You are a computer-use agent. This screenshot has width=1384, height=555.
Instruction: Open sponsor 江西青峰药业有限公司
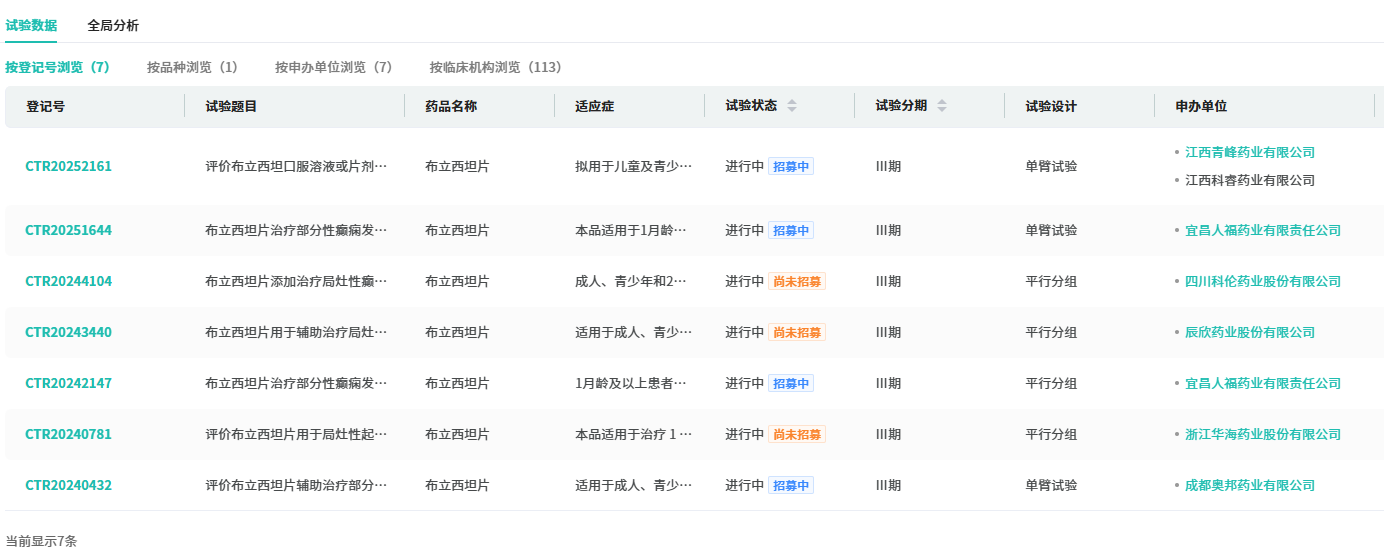[1250, 152]
